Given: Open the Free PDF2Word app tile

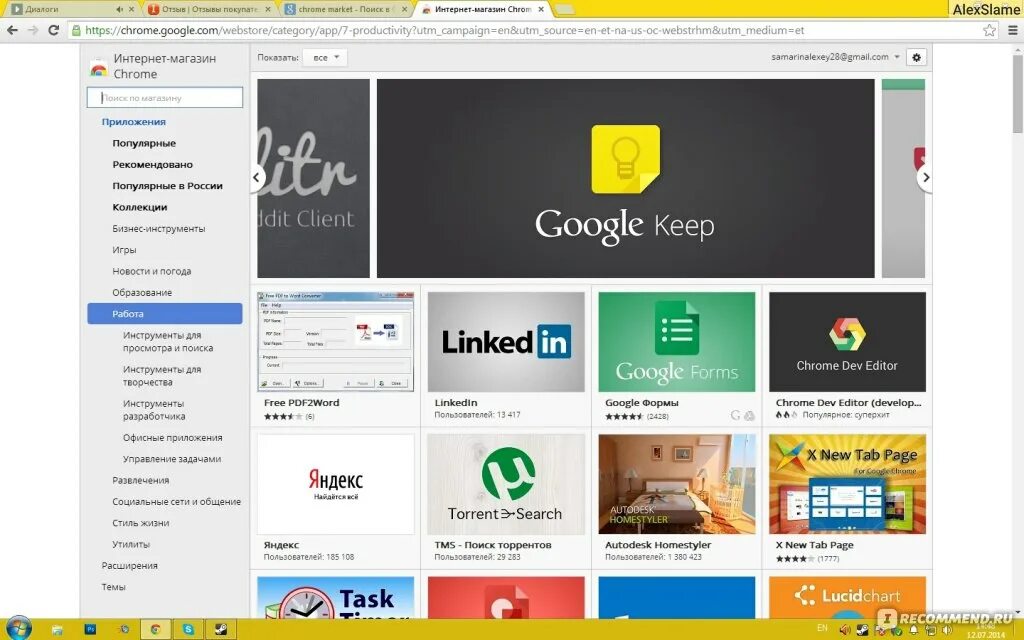Looking at the screenshot, I should [x=336, y=356].
